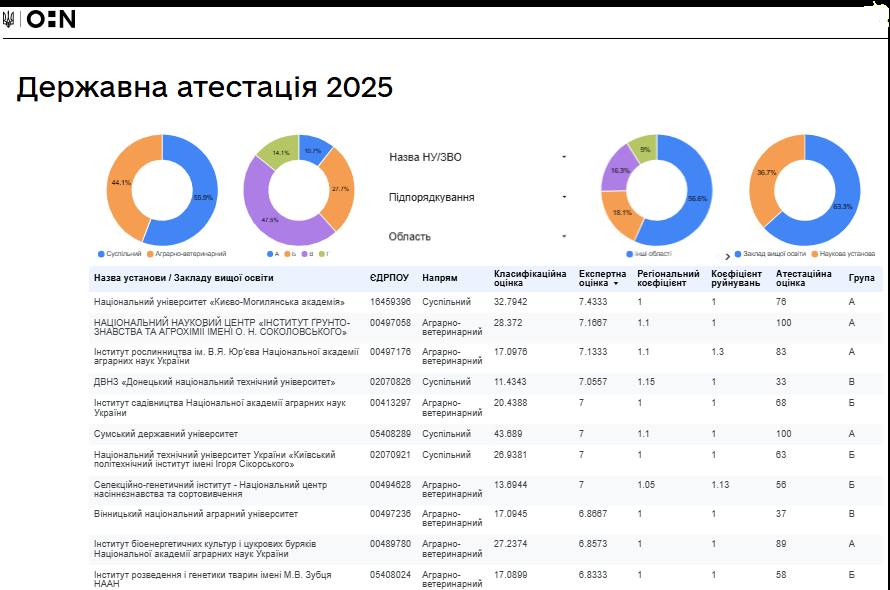Open the 'Назва НУ/ЗВО' dropdown filter

[478, 157]
